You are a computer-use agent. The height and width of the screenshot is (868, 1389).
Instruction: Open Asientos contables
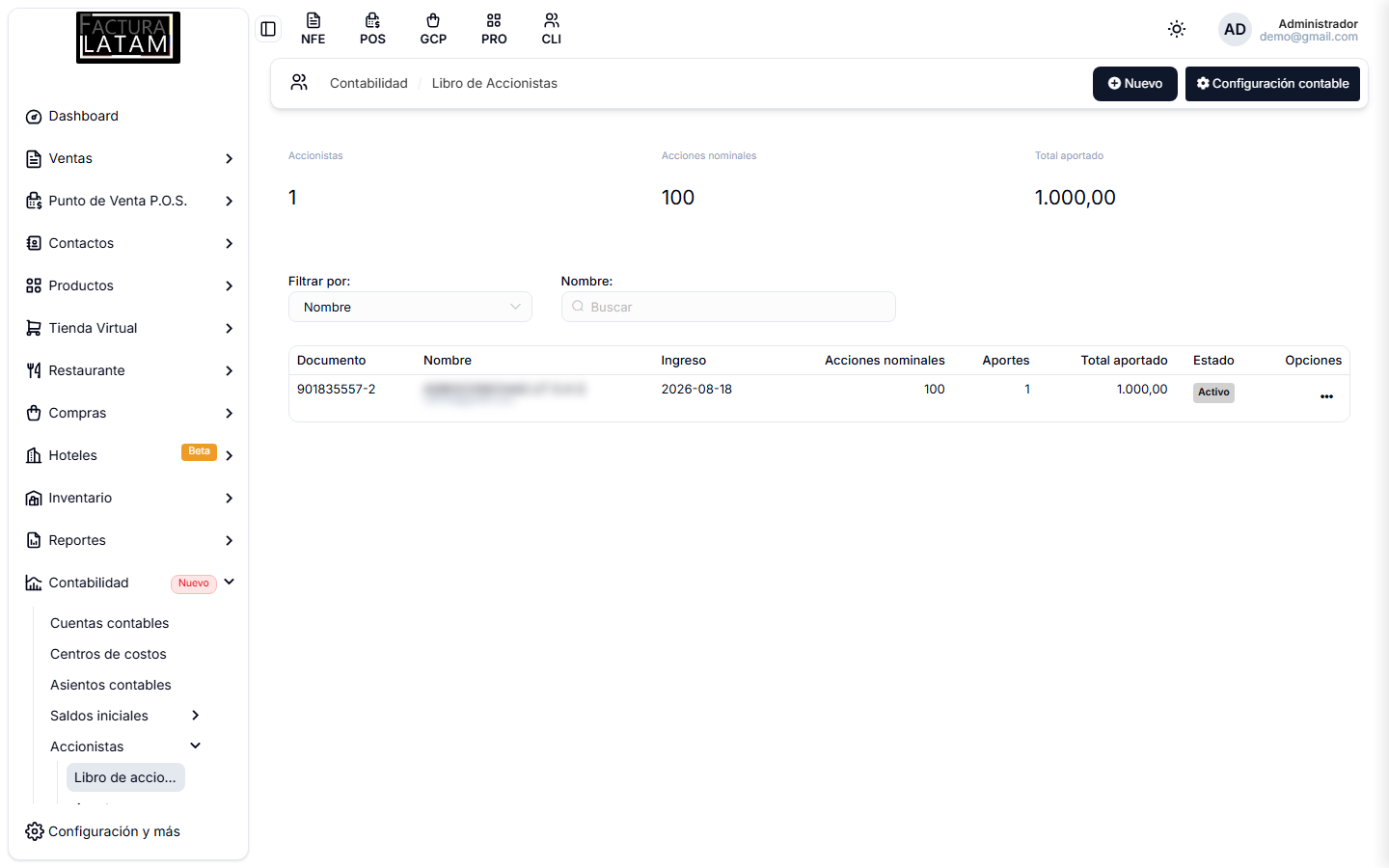point(110,685)
